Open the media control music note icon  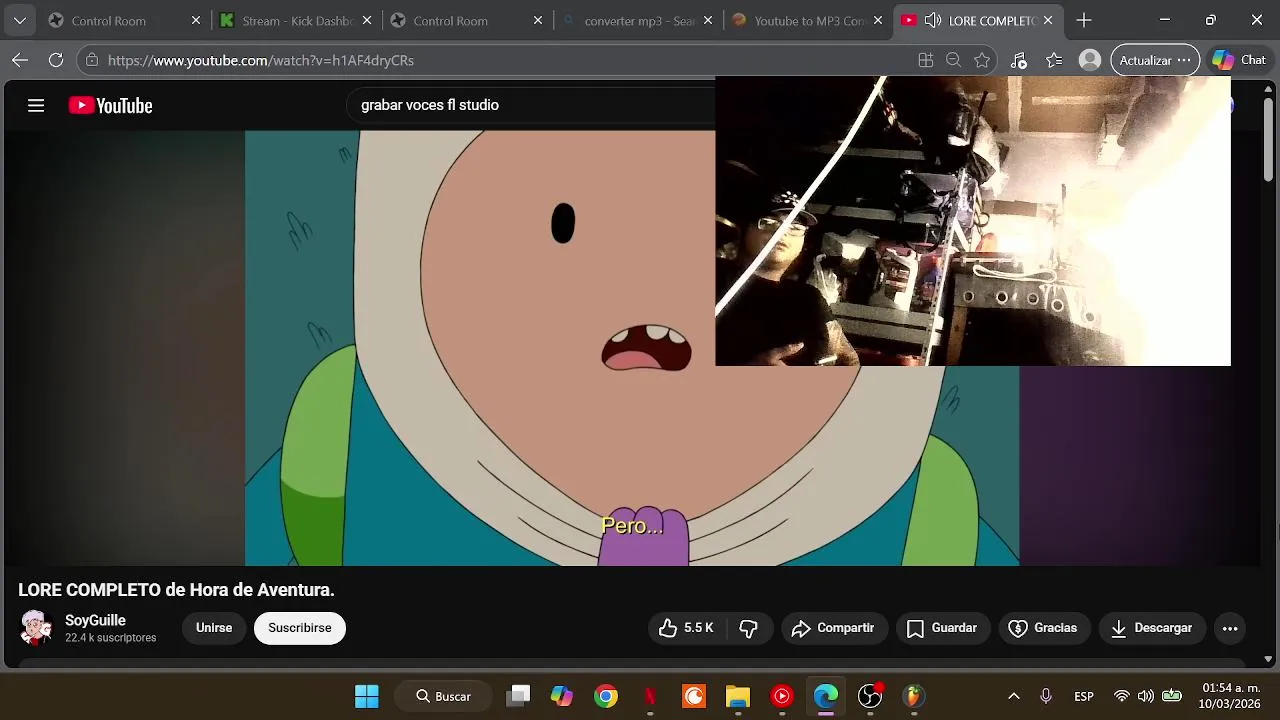[1018, 60]
